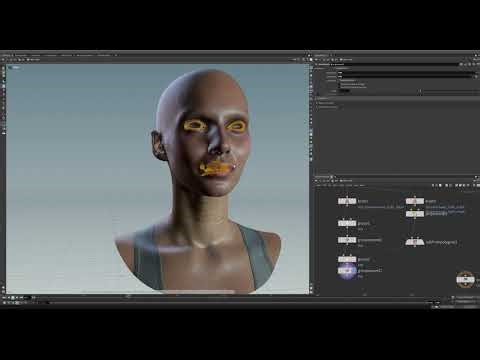Select the orange-ringed node in the network editor

coord(465,279)
